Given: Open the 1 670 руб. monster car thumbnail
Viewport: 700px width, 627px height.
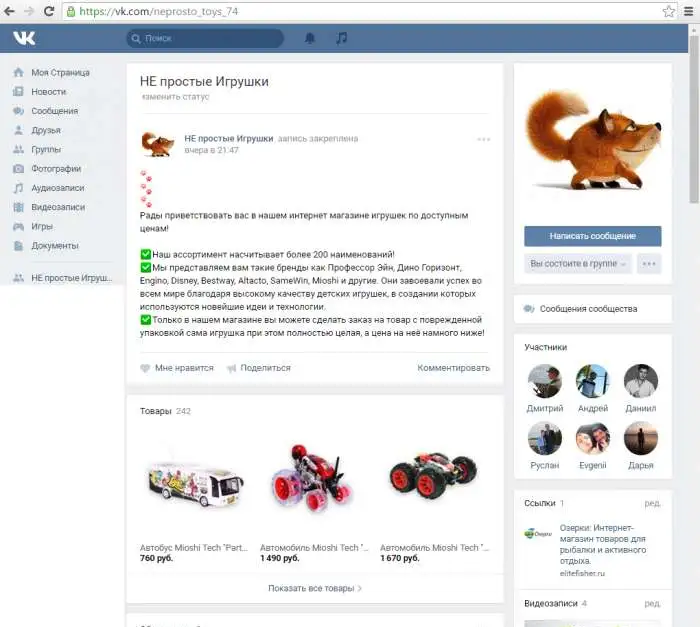Looking at the screenshot, I should [433, 476].
